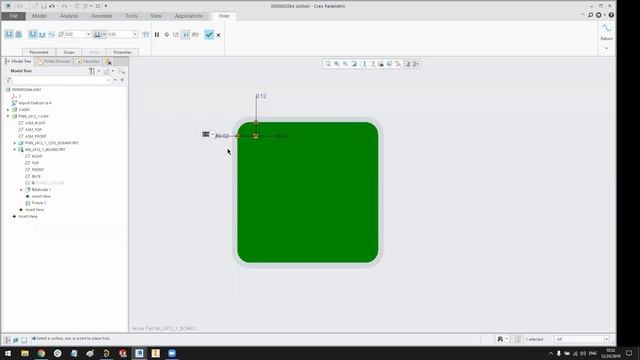Cancel the hole feature with X icon

point(218,35)
